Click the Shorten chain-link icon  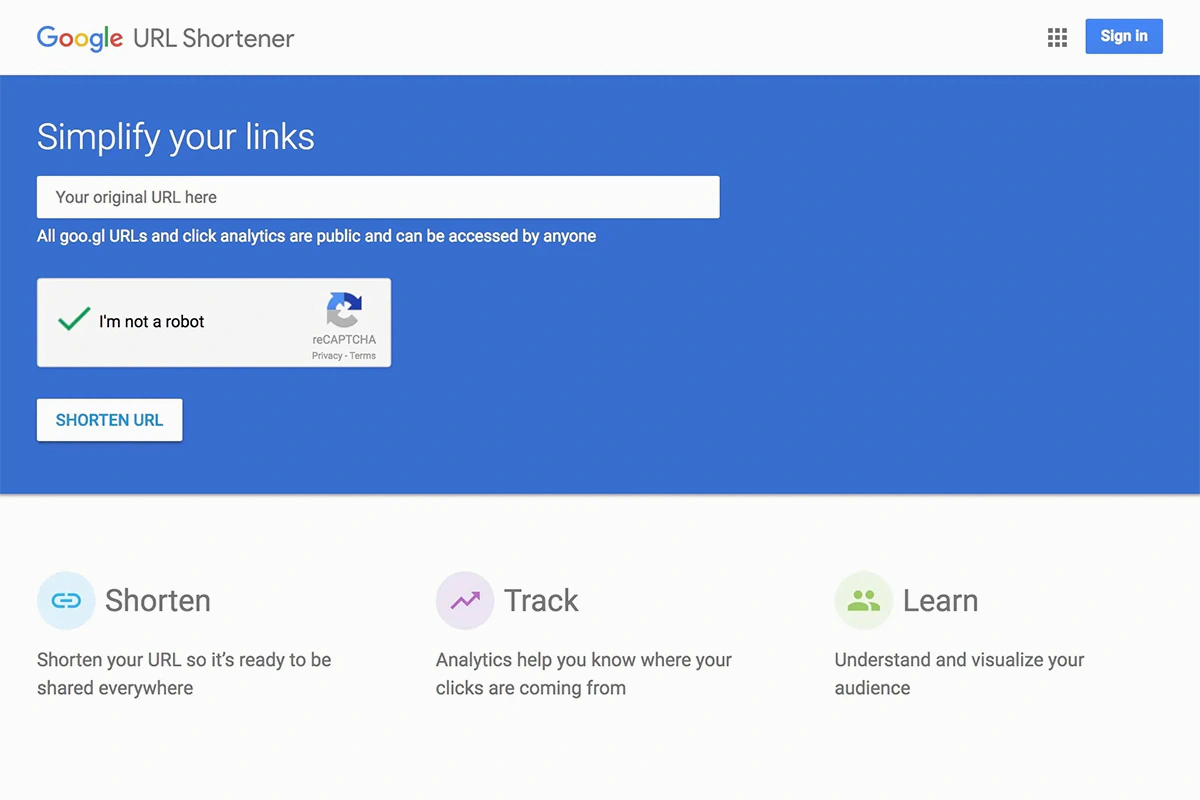pyautogui.click(x=66, y=601)
